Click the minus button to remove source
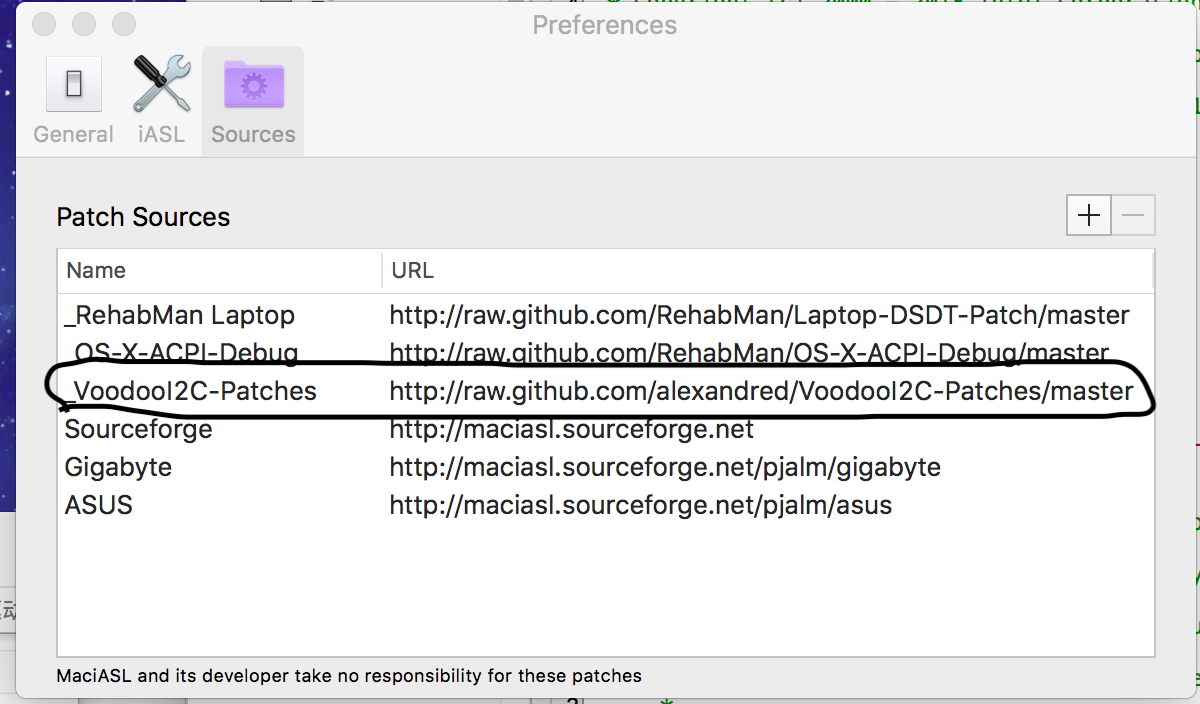The image size is (1200, 704). pyautogui.click(x=1133, y=215)
